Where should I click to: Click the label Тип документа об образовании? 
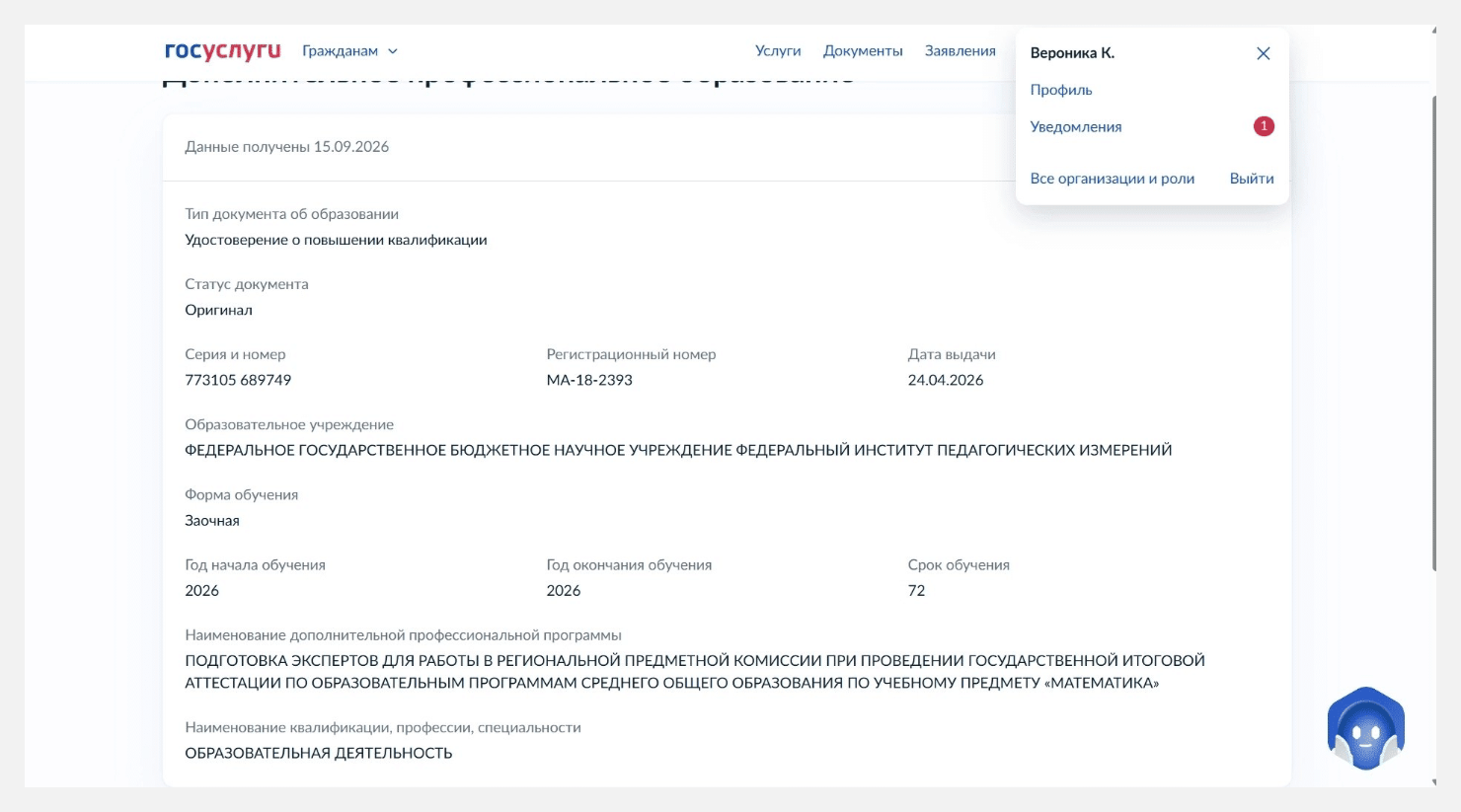point(291,214)
